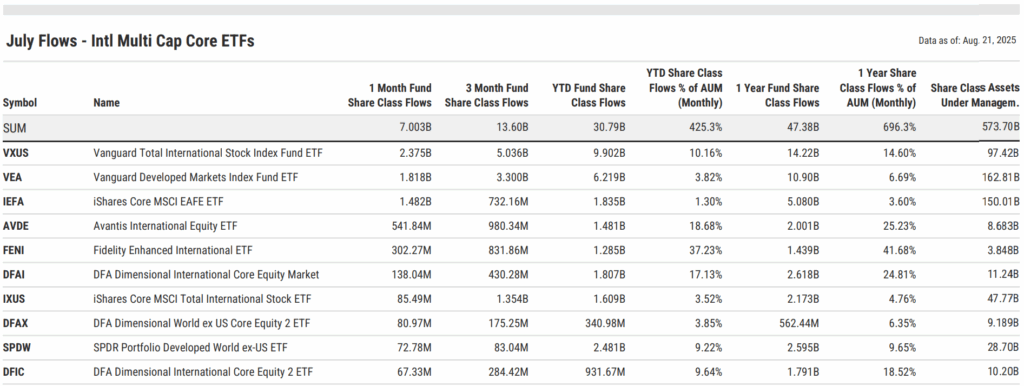Click DFA Dimensional International Core Equity Market name

click(206, 275)
